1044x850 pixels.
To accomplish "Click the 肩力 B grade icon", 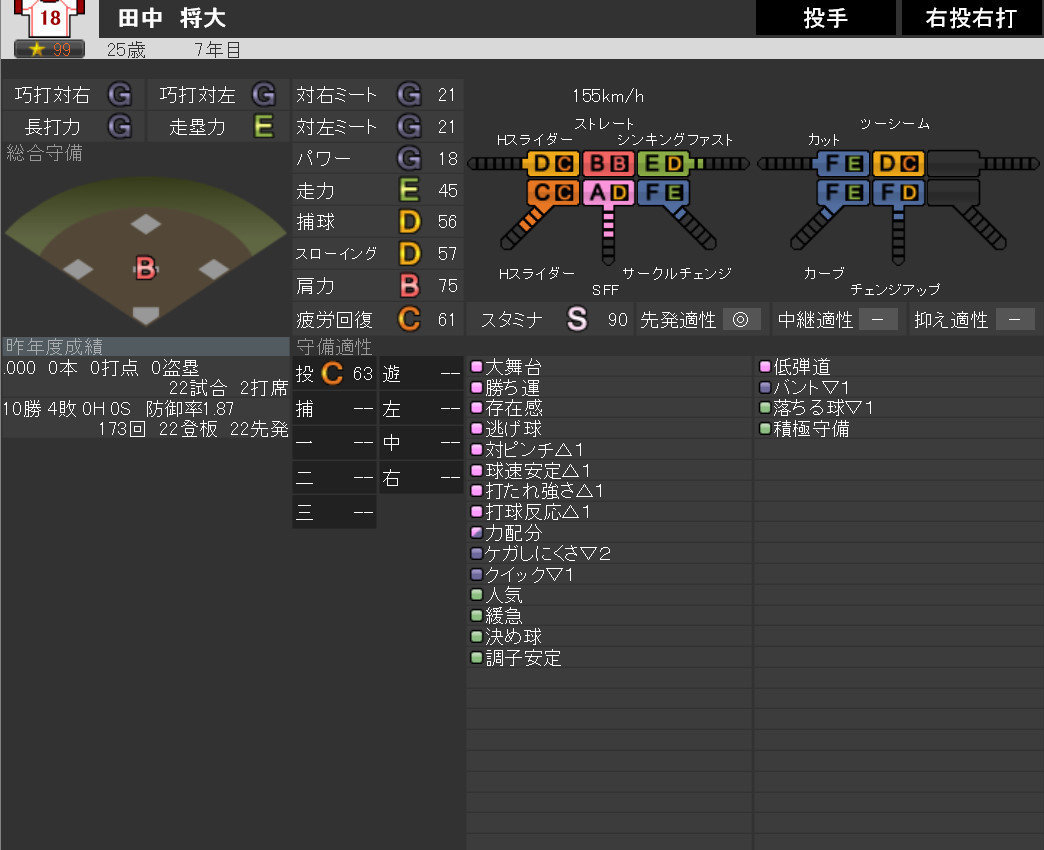I will click(x=409, y=286).
